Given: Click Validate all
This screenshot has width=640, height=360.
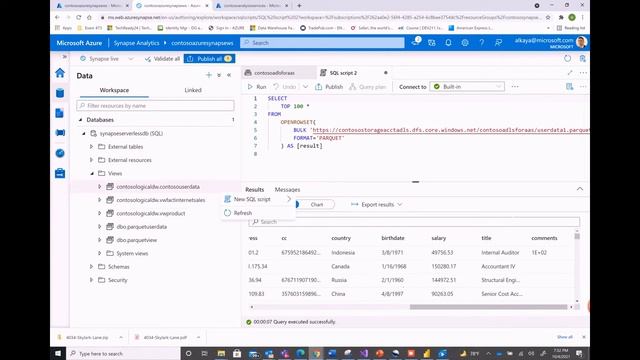Looking at the screenshot, I should (162, 59).
